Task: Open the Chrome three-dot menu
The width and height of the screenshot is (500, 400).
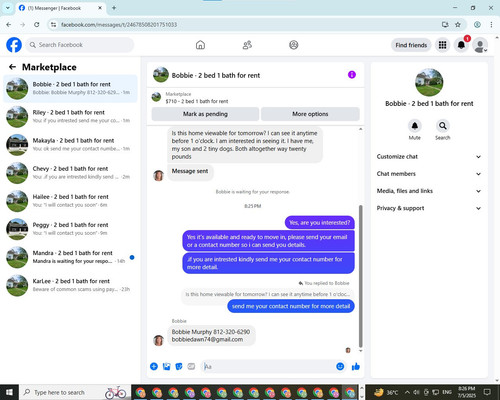Action: (x=491, y=24)
